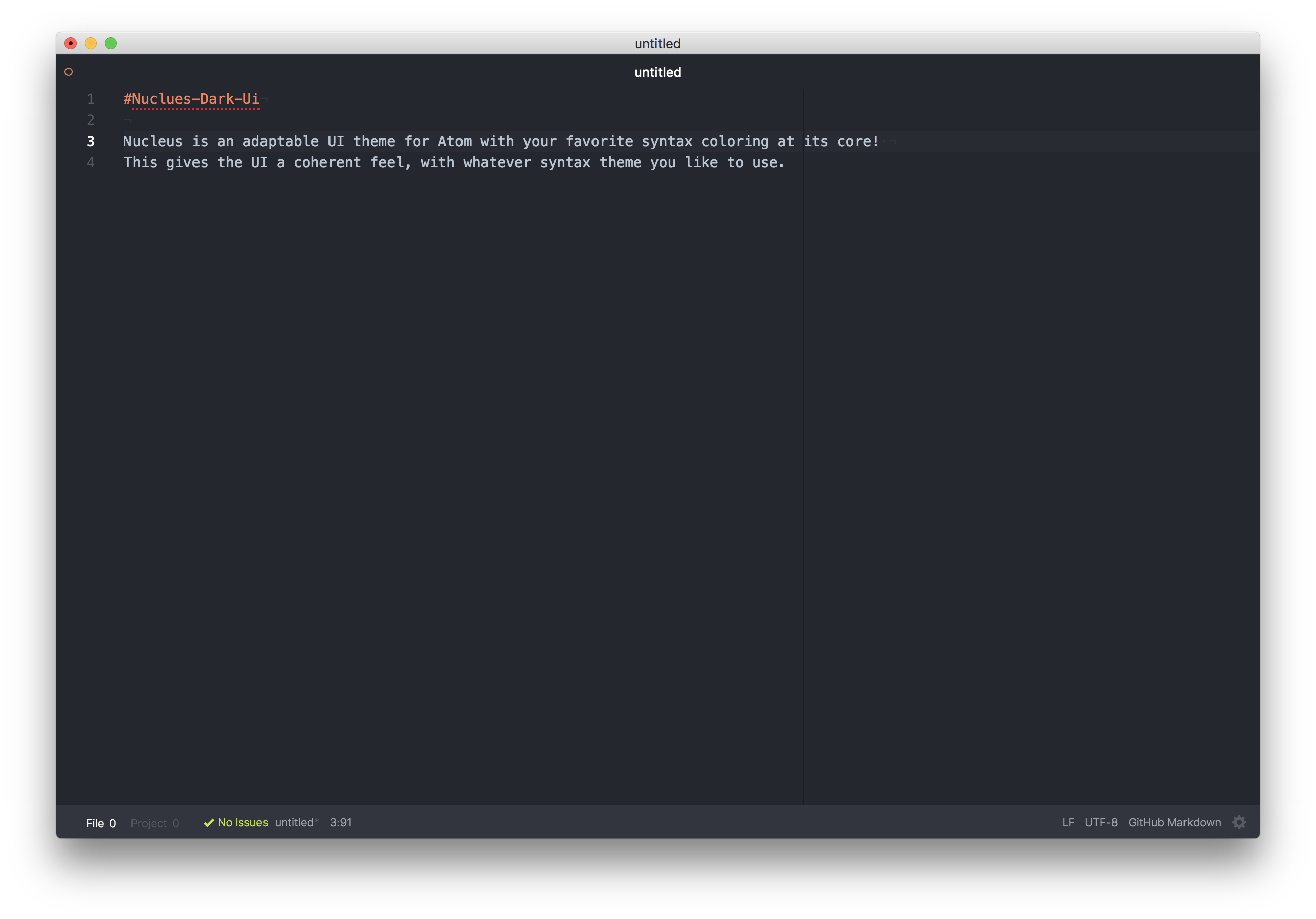Show Project linter issues count
The height and width of the screenshot is (919, 1316).
[155, 823]
